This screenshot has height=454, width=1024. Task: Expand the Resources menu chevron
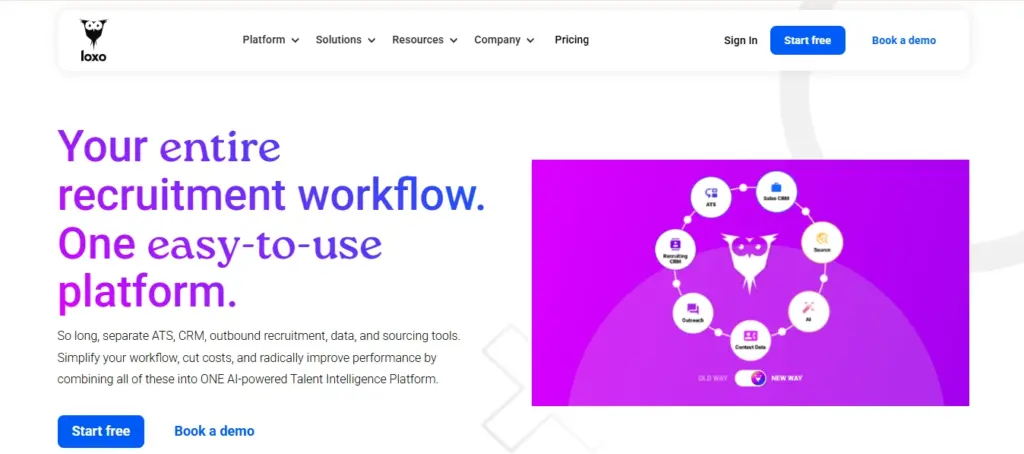(x=453, y=41)
